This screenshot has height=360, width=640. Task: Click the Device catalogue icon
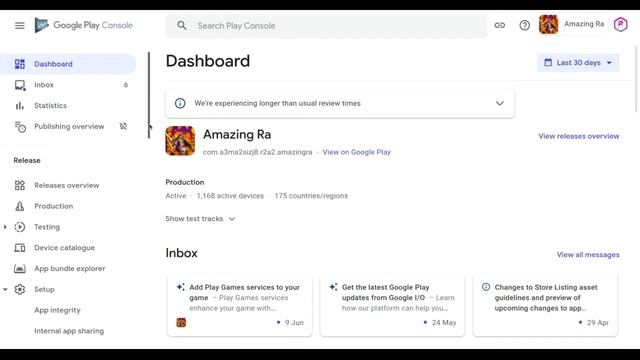point(20,248)
